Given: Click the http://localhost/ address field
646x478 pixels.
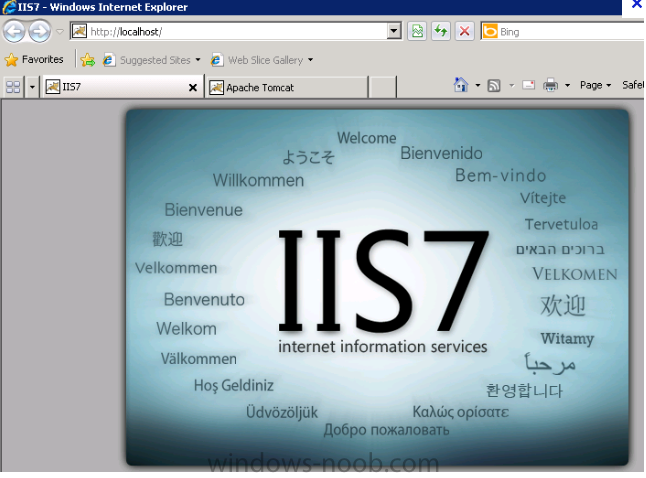Looking at the screenshot, I should pos(237,31).
